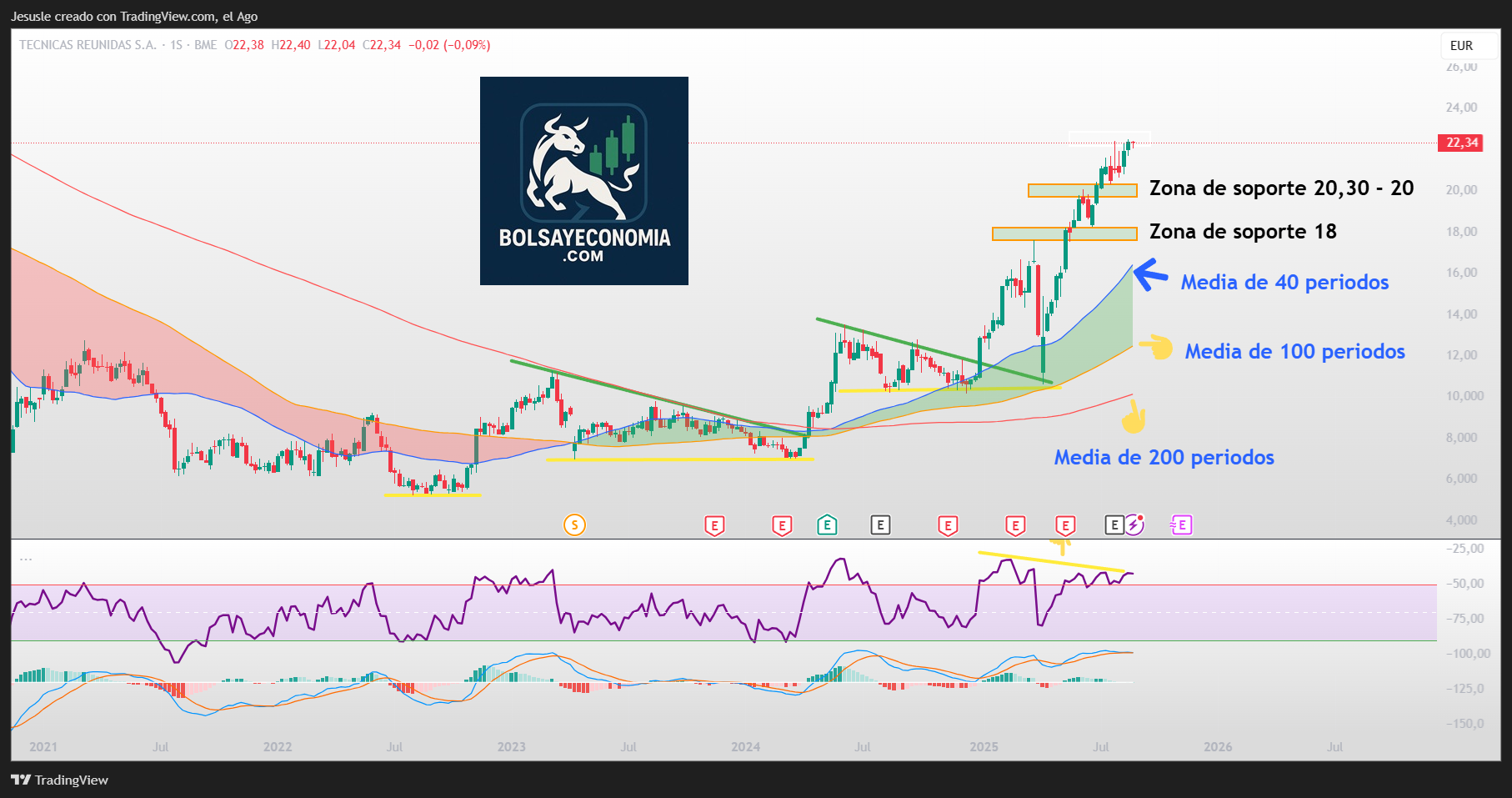The image size is (1512, 798).
Task: Expand the collapsed indicator legend dots
Action: pyautogui.click(x=26, y=559)
